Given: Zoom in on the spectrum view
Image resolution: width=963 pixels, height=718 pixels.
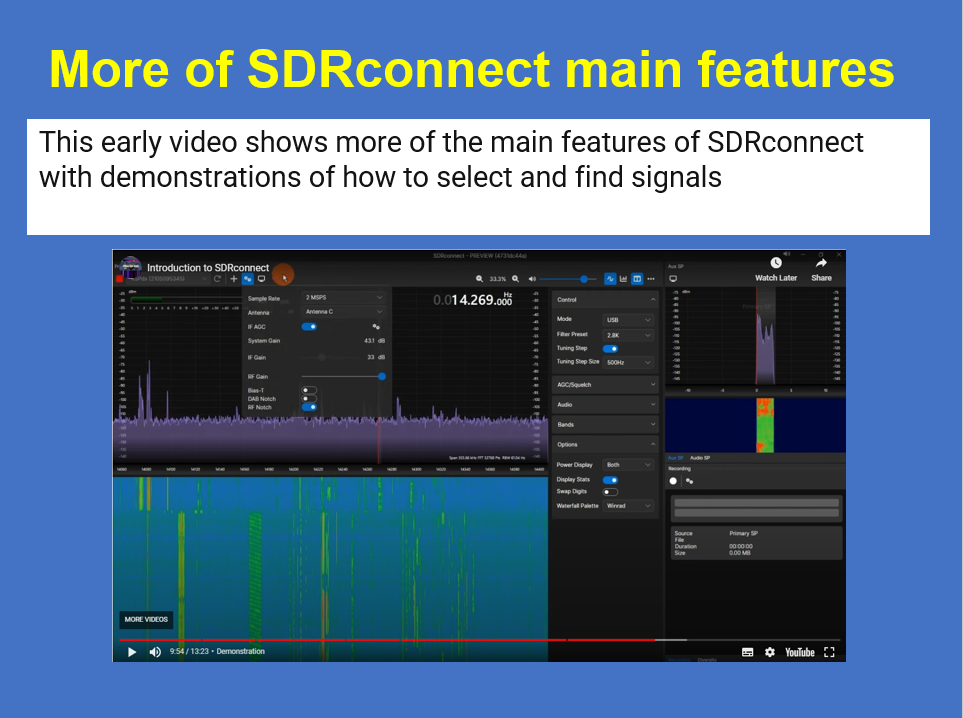Looking at the screenshot, I should (x=515, y=279).
